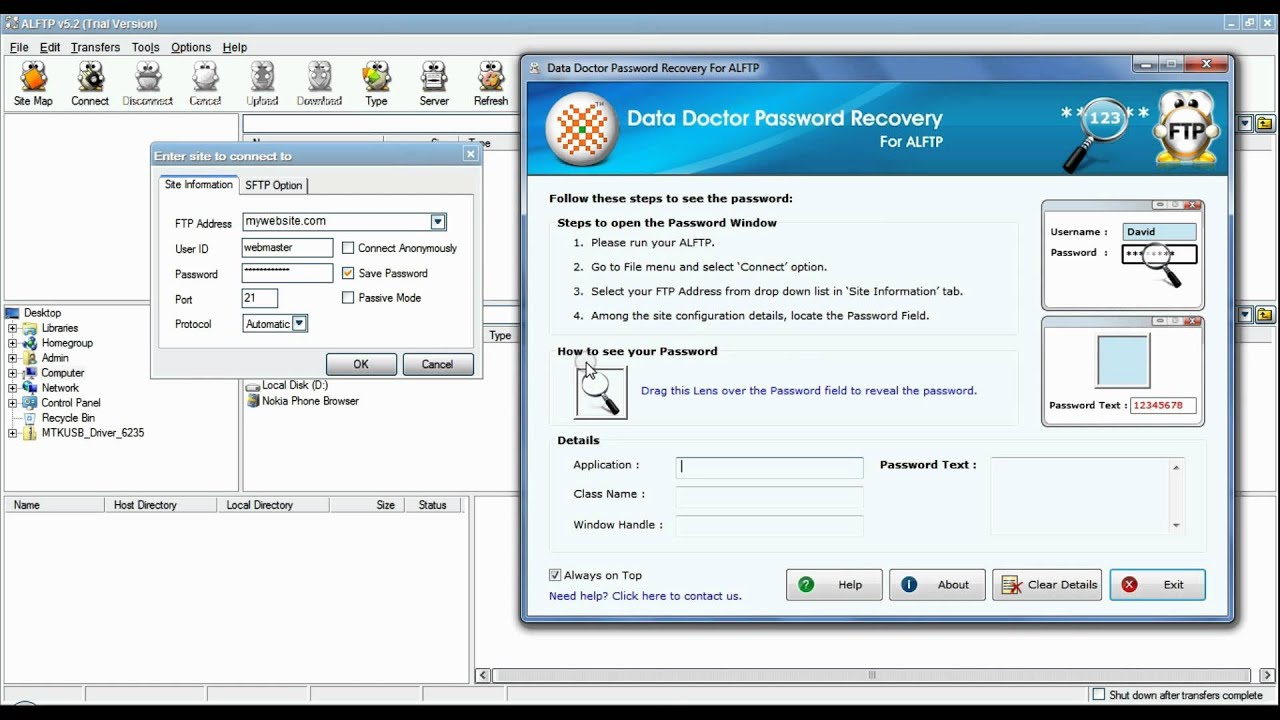Click the Connect toolbar icon
This screenshot has height=720, width=1280.
coord(90,84)
